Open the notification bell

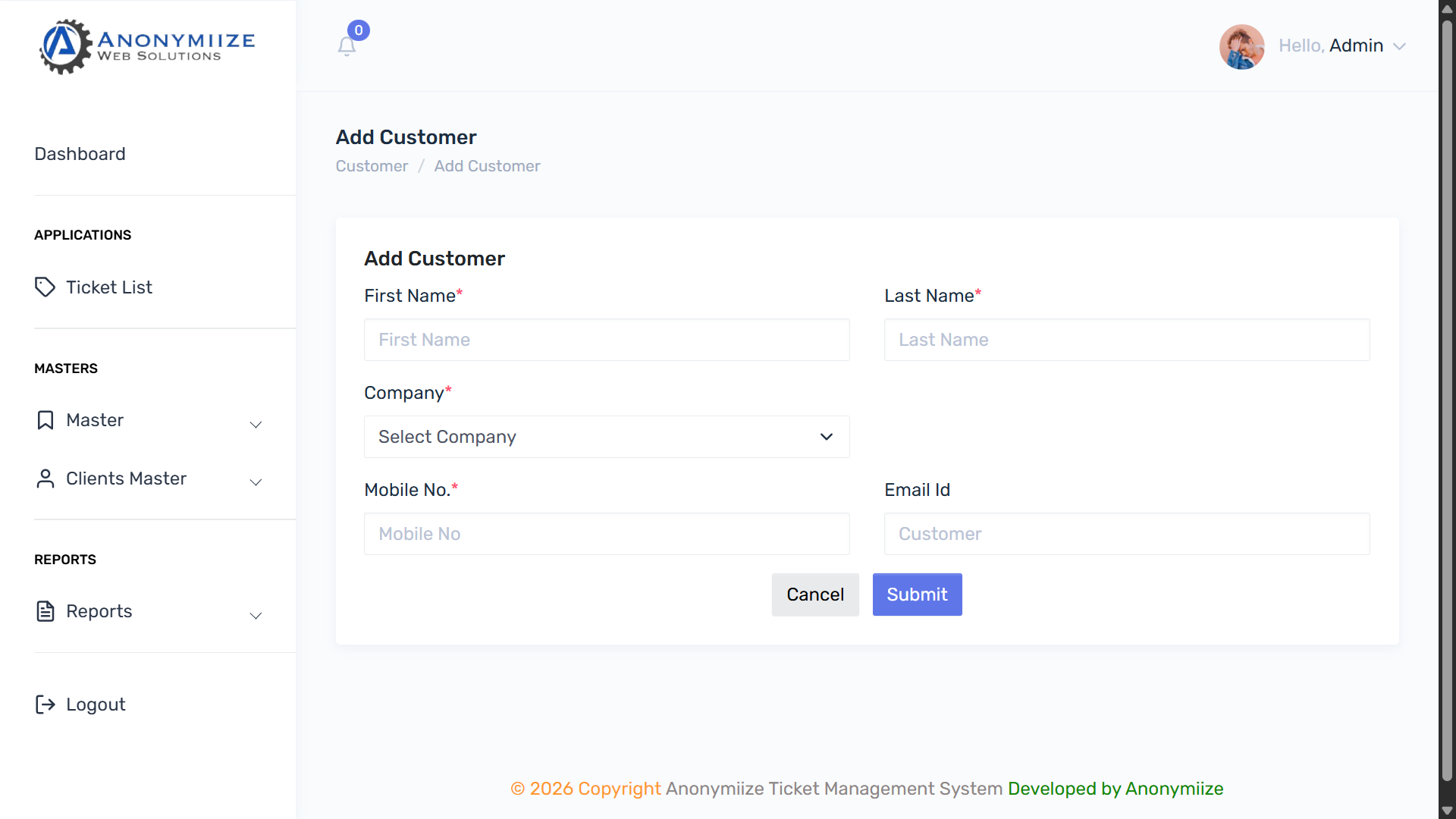tap(347, 47)
